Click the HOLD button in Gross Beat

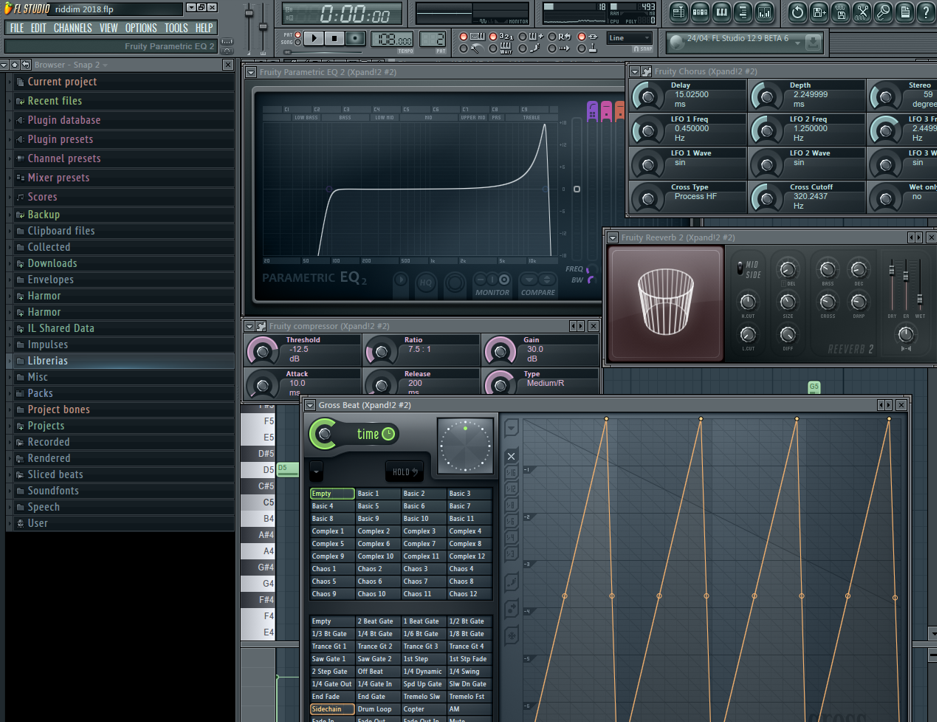(x=405, y=472)
